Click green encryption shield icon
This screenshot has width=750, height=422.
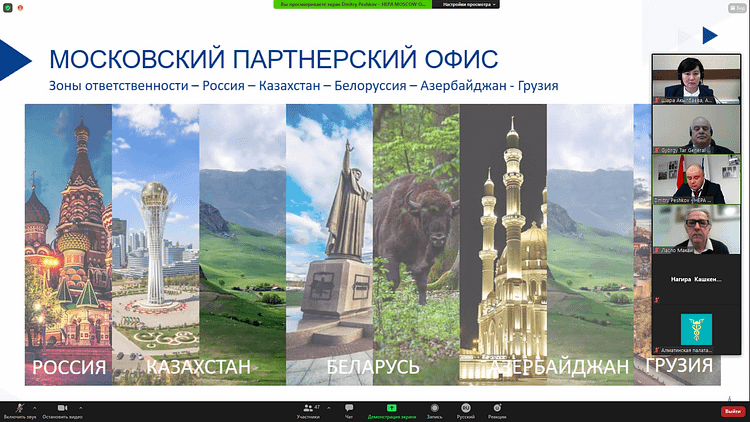click(x=7, y=8)
